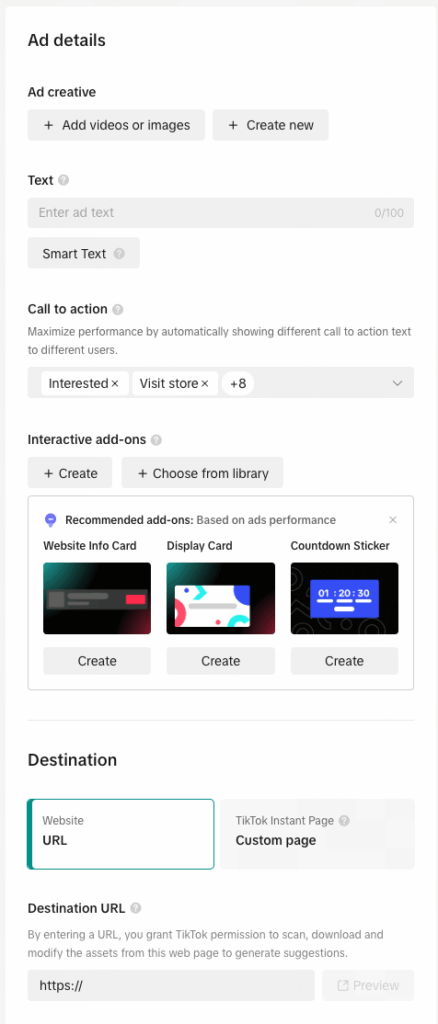
Task: Select TikTok Instant Page custom page option
Action: 317,834
